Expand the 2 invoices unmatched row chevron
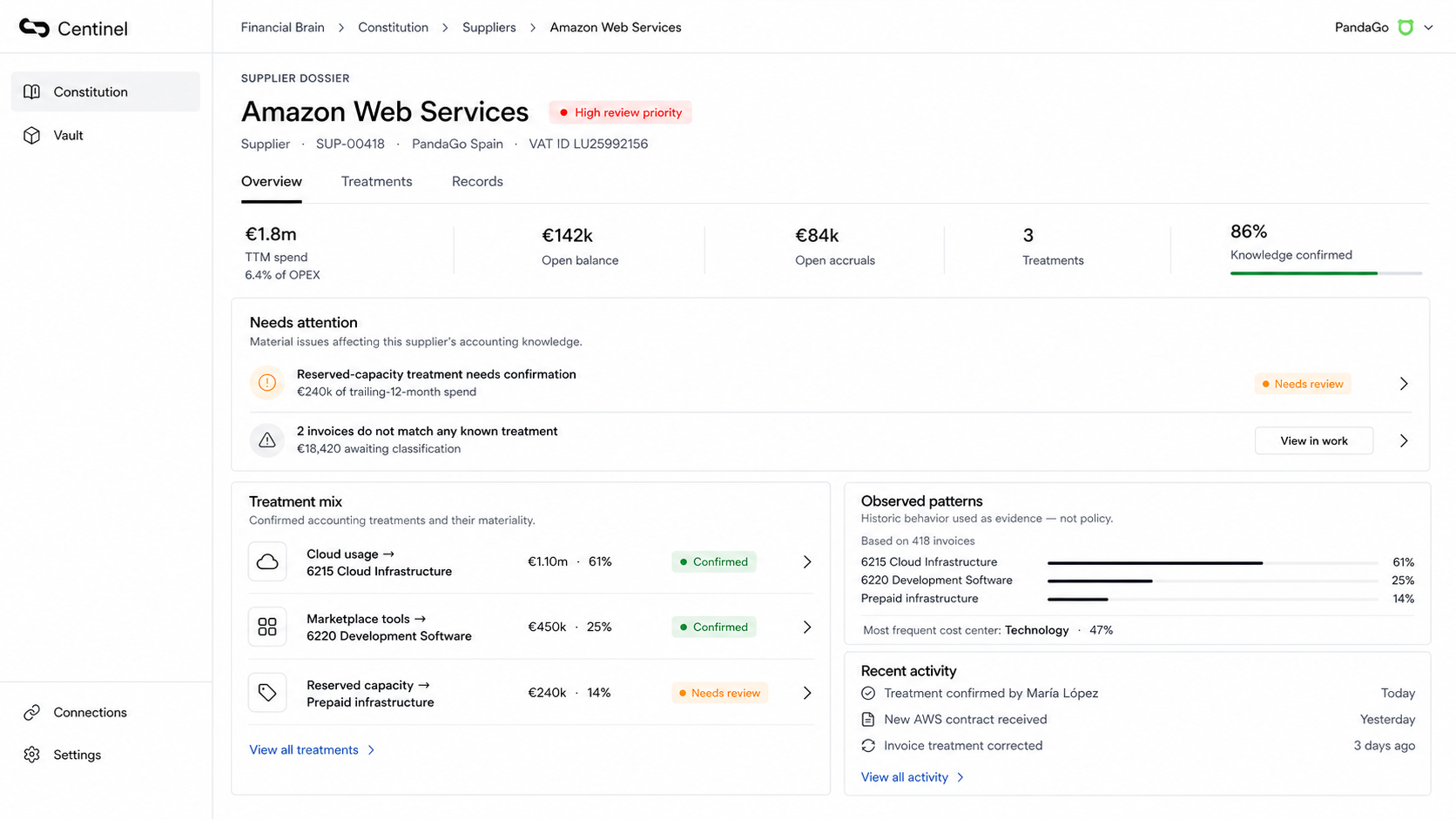 pyautogui.click(x=1404, y=440)
